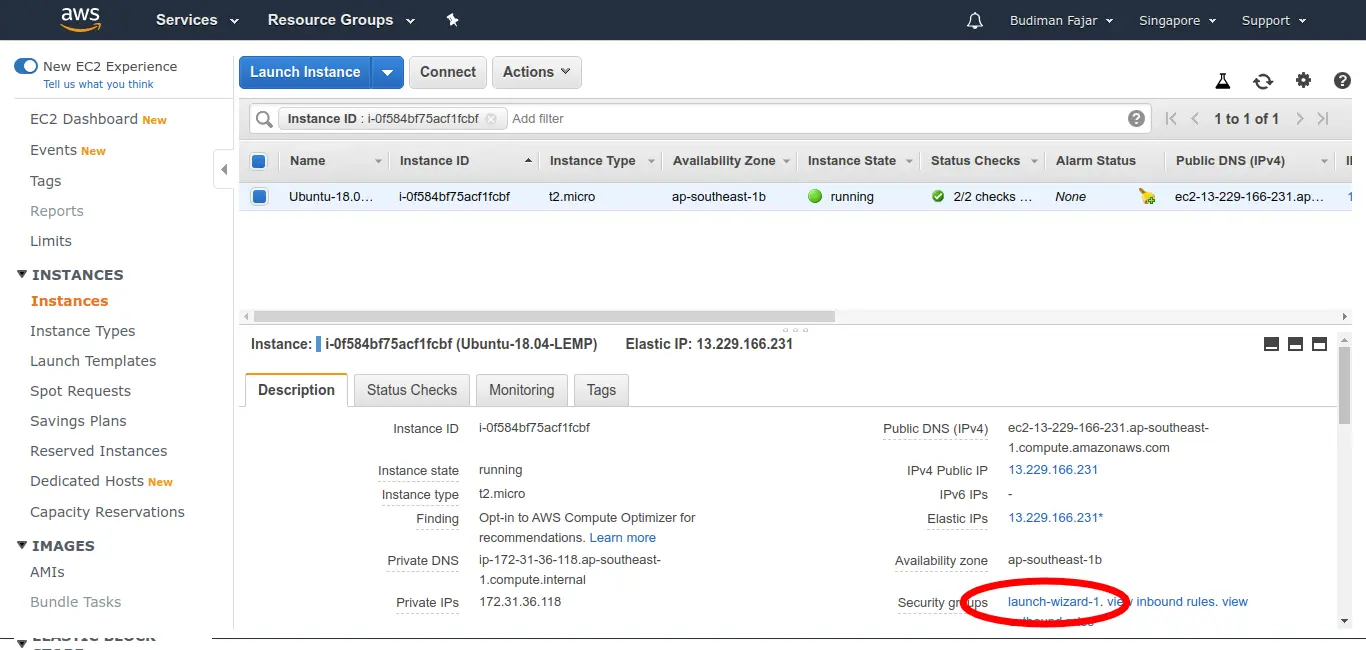Image resolution: width=1366 pixels, height=650 pixels.
Task: Toggle the New EC2 Experience switch
Action: (x=25, y=66)
